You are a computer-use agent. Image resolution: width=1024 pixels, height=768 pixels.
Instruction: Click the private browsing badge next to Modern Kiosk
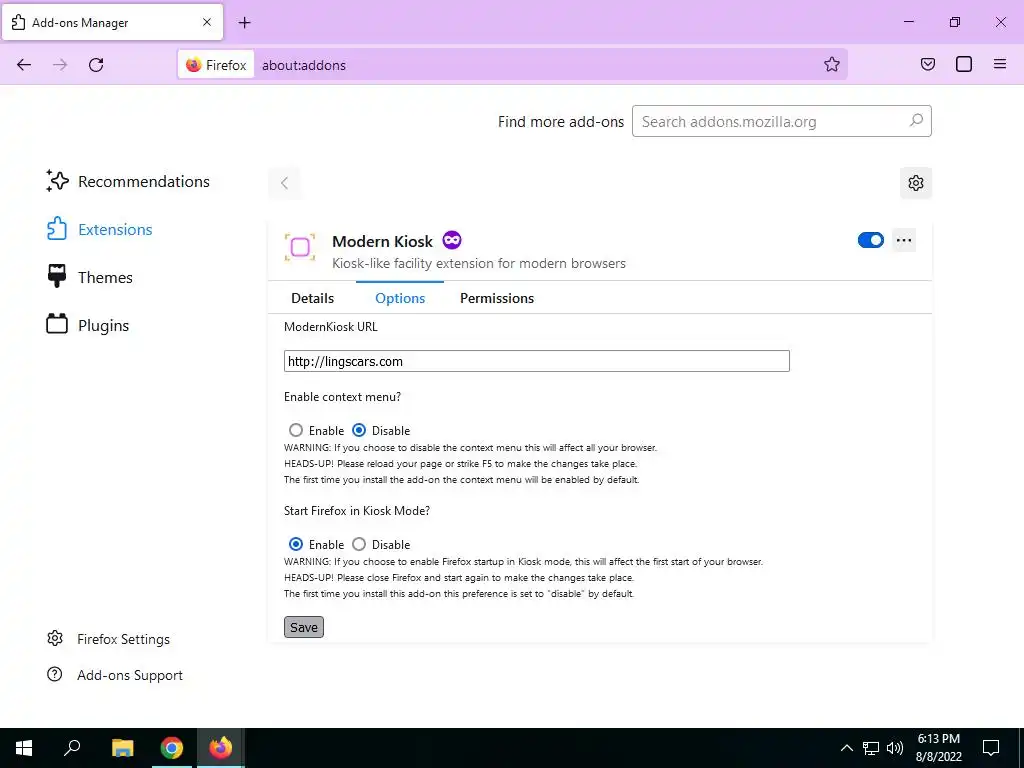click(452, 240)
